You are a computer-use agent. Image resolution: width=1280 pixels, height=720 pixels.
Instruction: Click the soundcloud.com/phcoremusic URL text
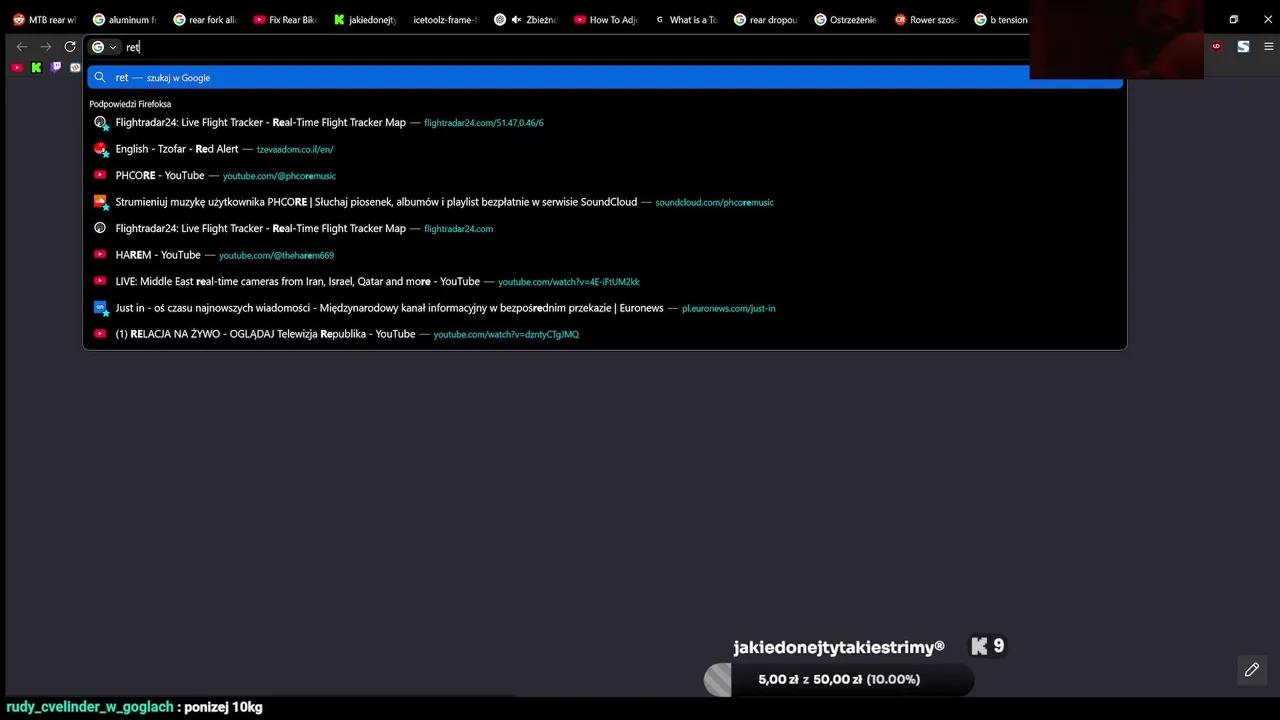click(x=714, y=202)
